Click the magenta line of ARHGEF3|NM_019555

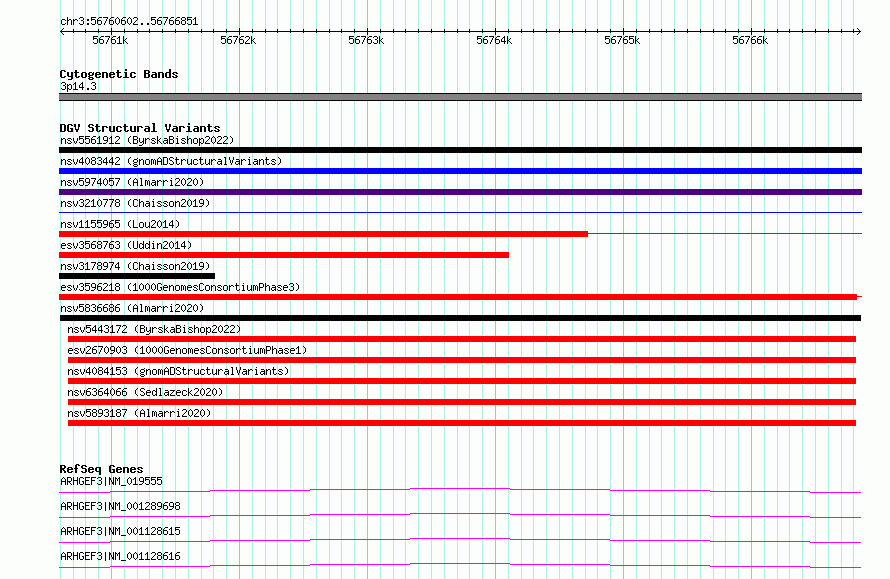[460, 490]
